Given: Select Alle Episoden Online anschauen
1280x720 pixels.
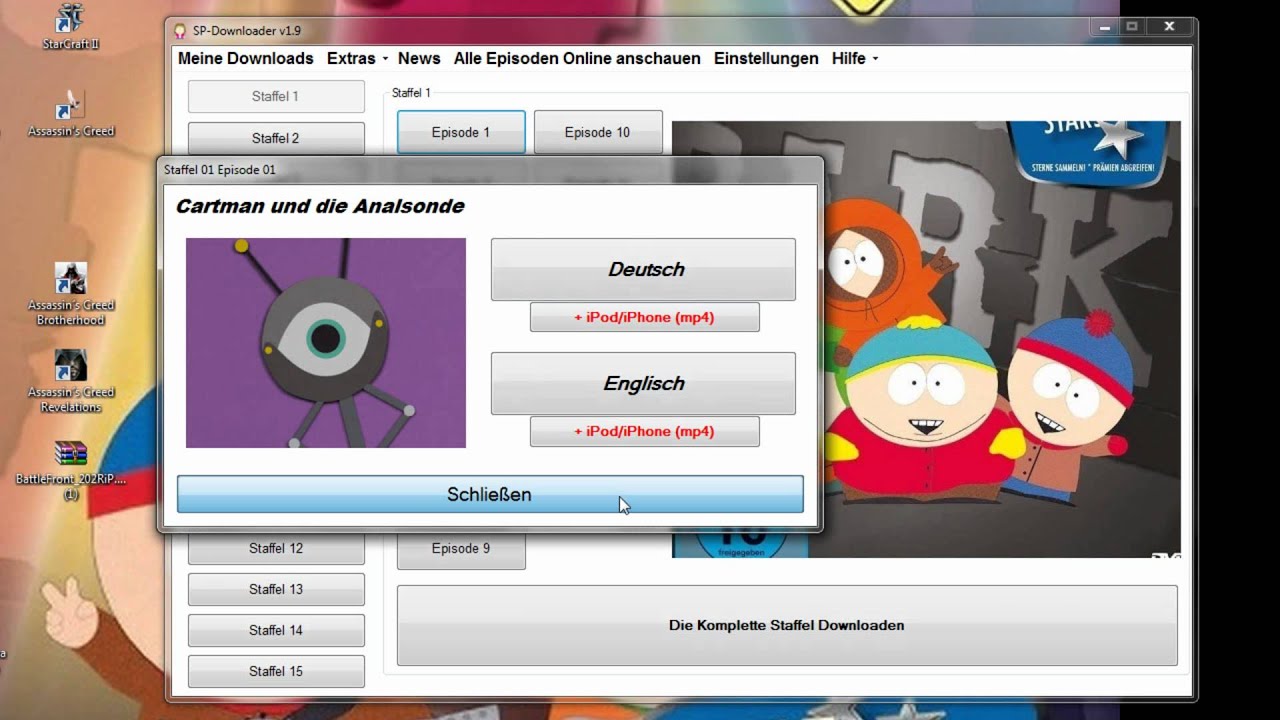Looking at the screenshot, I should 577,59.
